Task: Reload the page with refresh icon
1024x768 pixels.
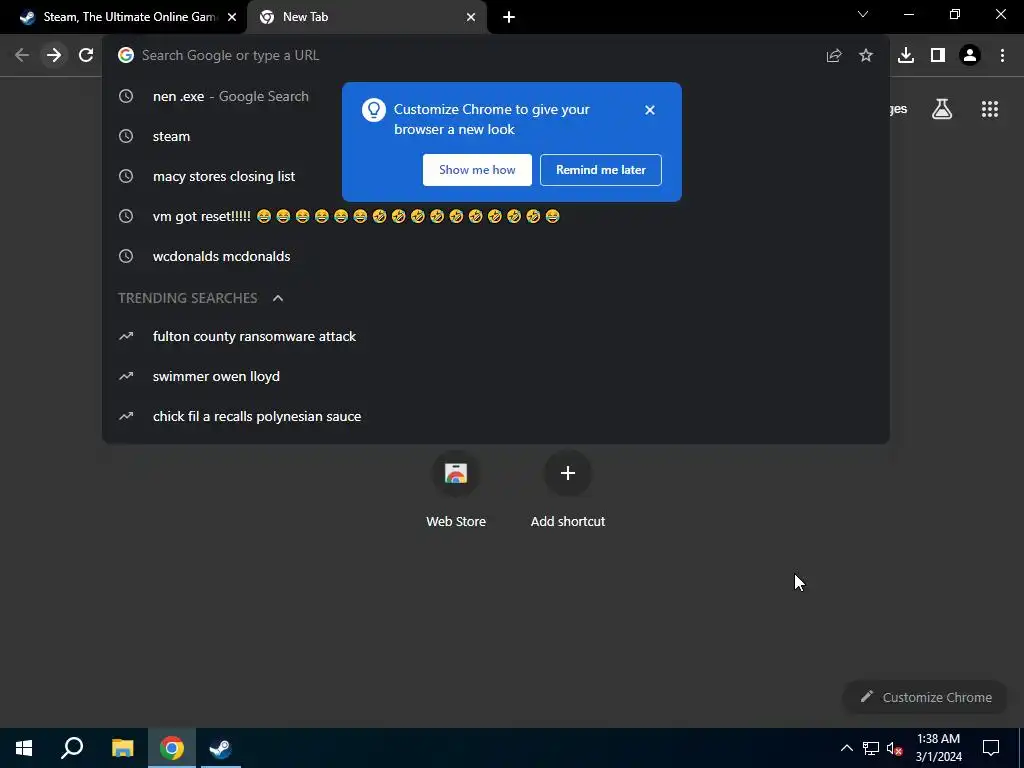Action: coord(86,56)
